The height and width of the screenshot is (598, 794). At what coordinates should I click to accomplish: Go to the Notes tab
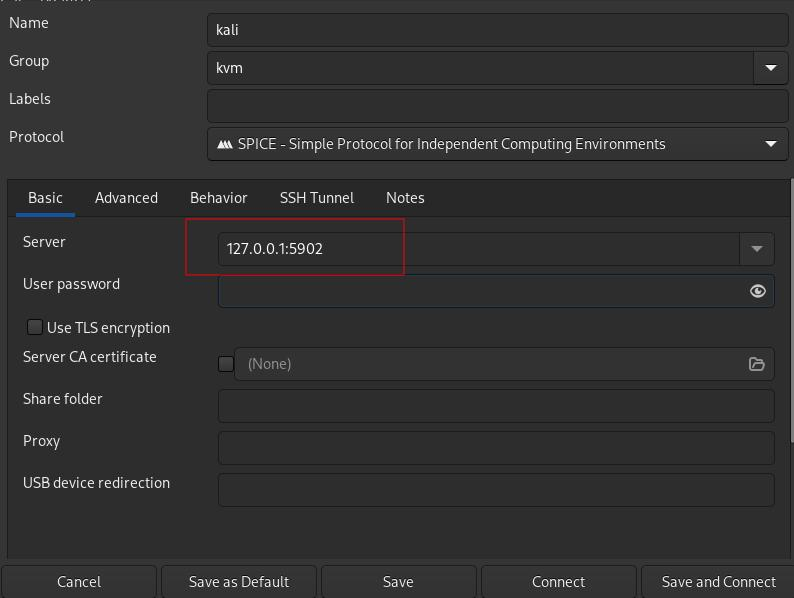click(x=405, y=198)
